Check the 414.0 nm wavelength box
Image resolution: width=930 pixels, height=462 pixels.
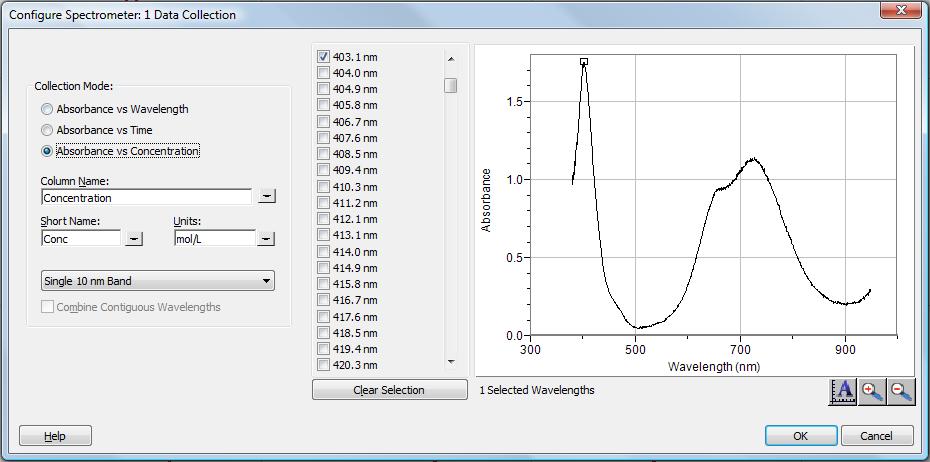click(x=323, y=251)
